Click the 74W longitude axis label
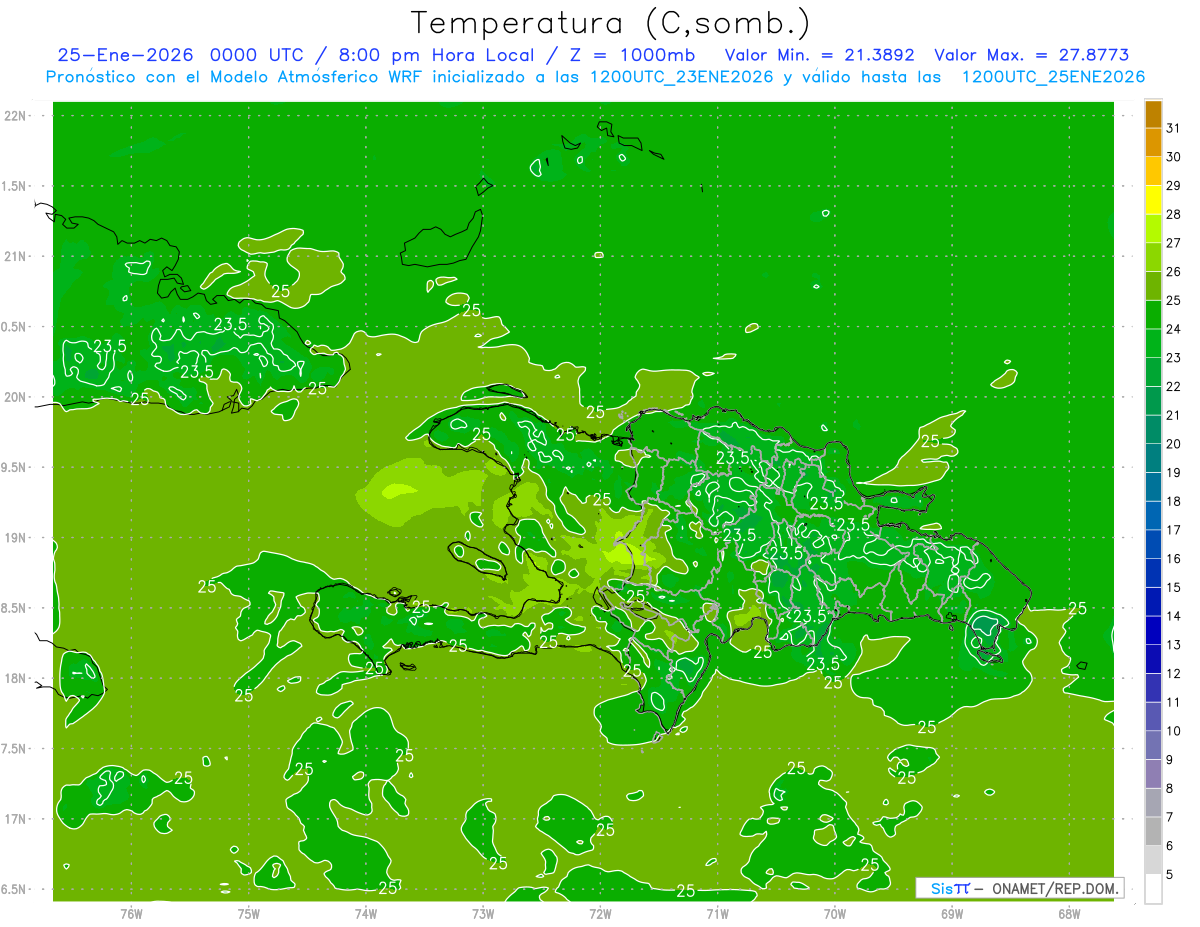1200x927 pixels. pyautogui.click(x=366, y=914)
